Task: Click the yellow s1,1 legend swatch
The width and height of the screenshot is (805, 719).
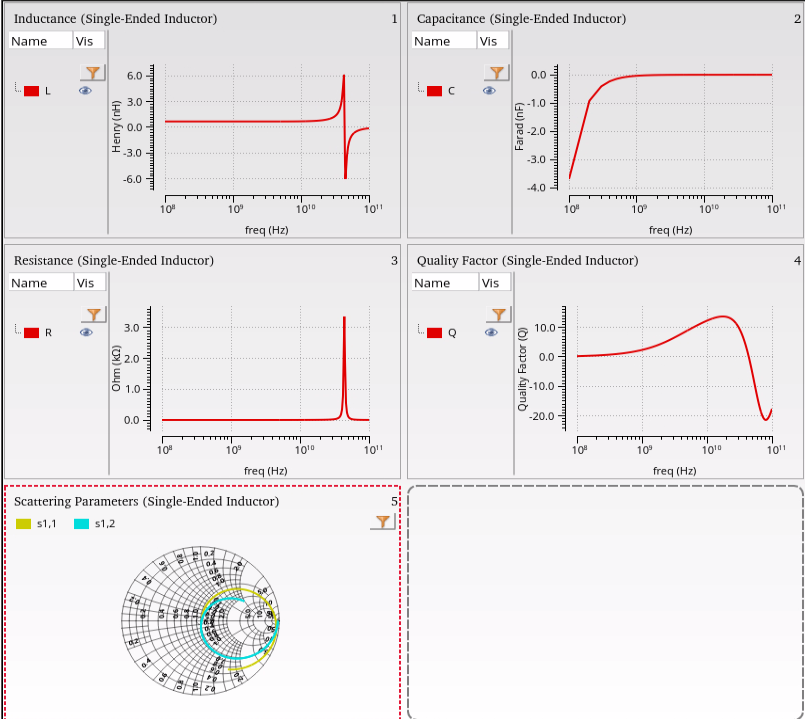Action: 24,524
